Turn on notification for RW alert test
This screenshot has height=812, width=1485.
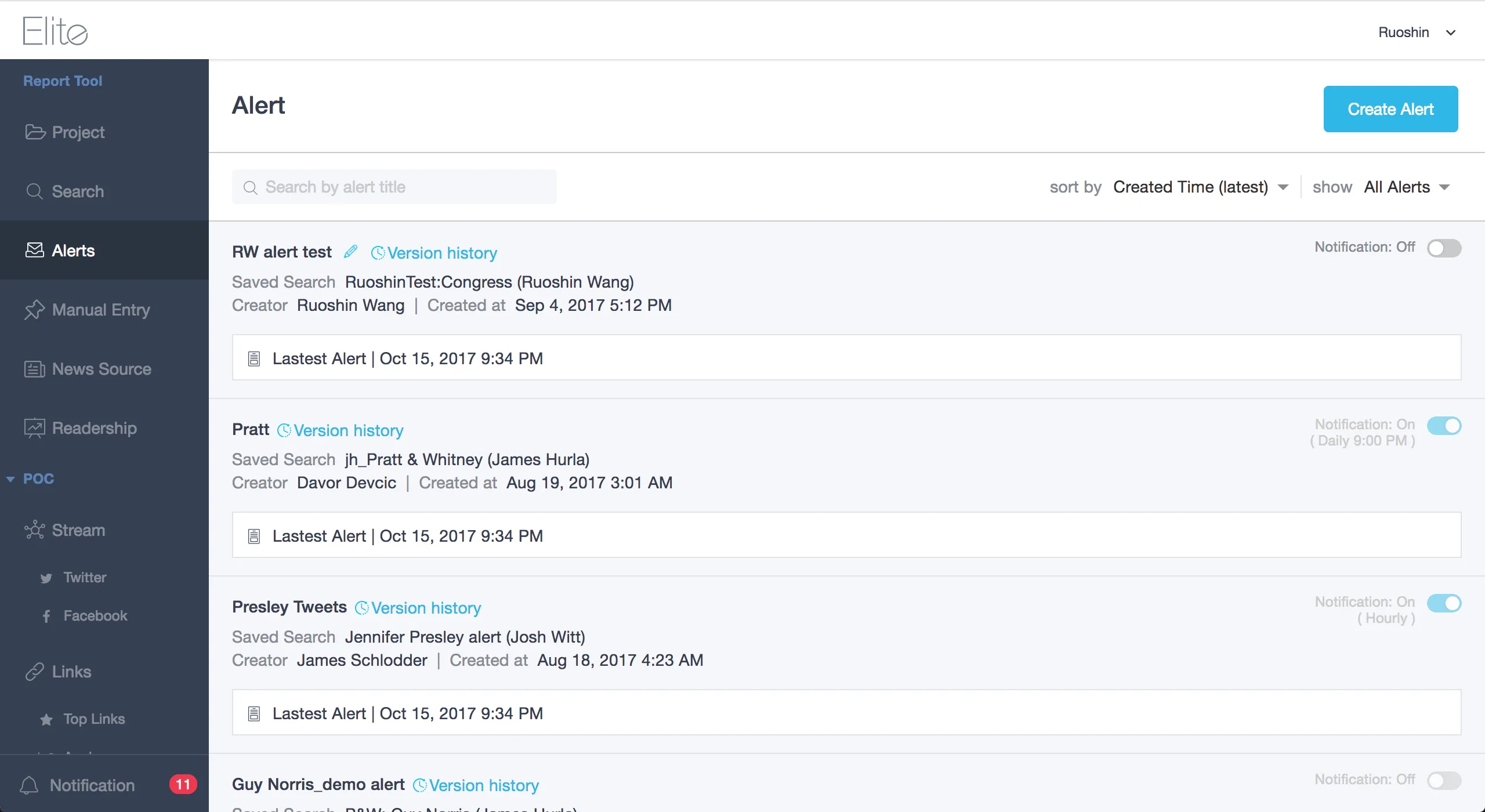click(1444, 248)
